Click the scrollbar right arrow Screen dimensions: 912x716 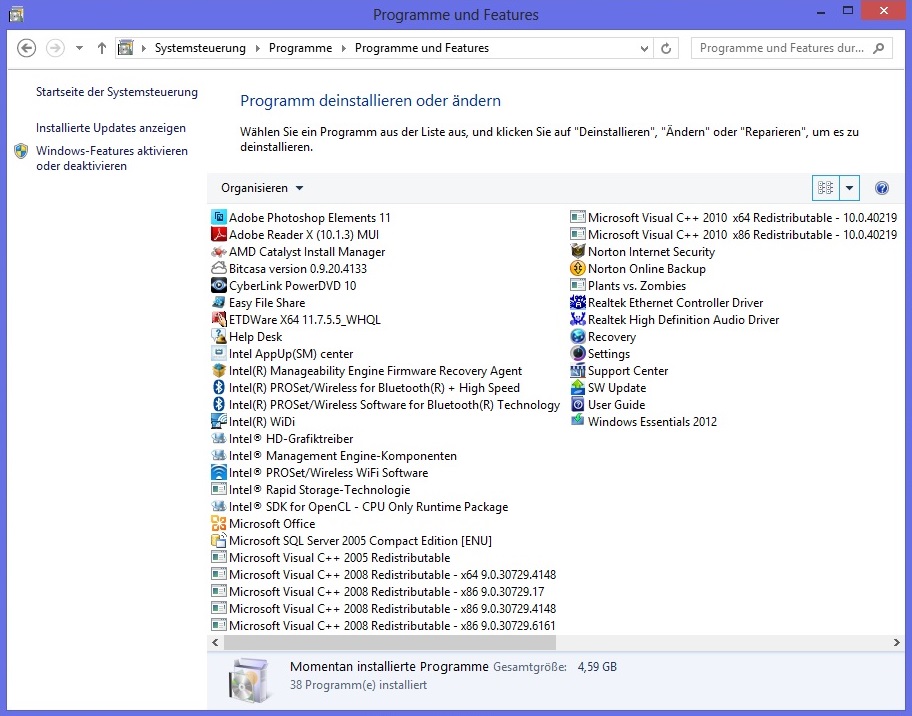(x=896, y=643)
